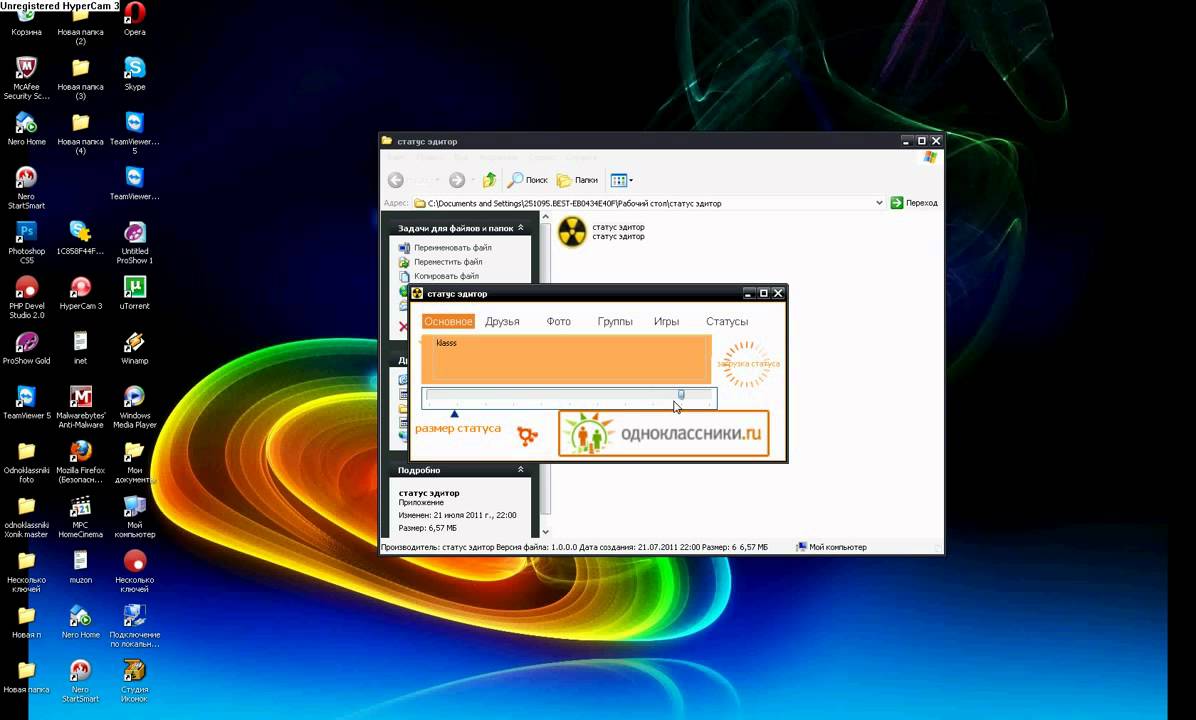Select the Студия Иконок desktop icon

[134, 682]
